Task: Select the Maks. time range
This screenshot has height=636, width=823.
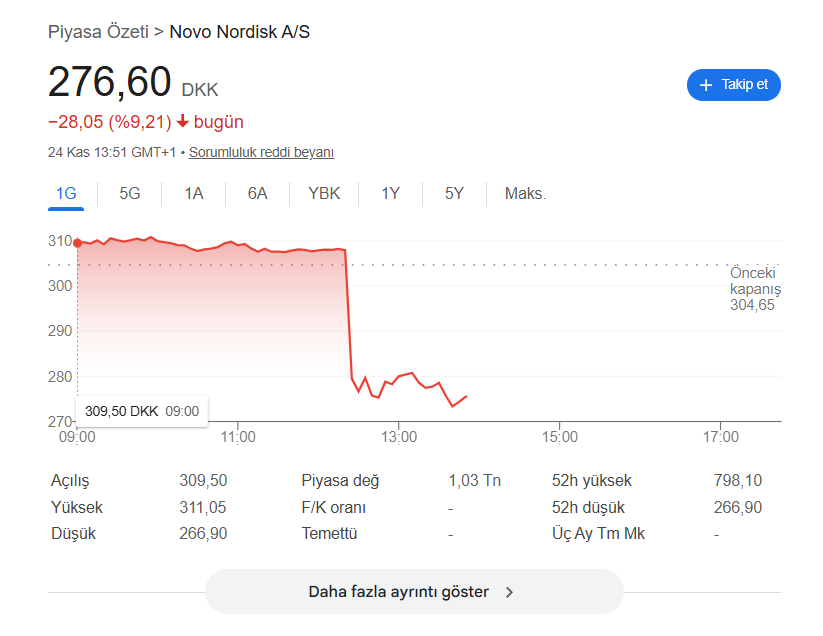Action: coord(525,193)
